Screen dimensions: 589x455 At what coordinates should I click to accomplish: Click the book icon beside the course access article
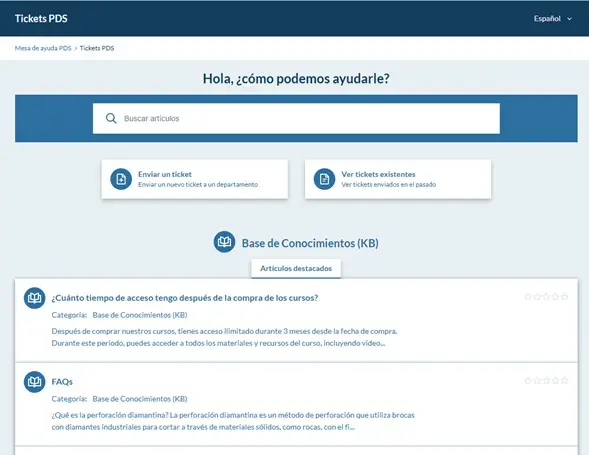point(35,298)
